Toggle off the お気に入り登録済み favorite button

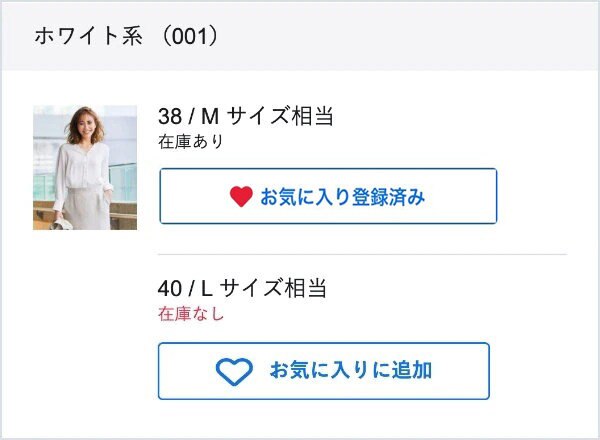coord(328,196)
